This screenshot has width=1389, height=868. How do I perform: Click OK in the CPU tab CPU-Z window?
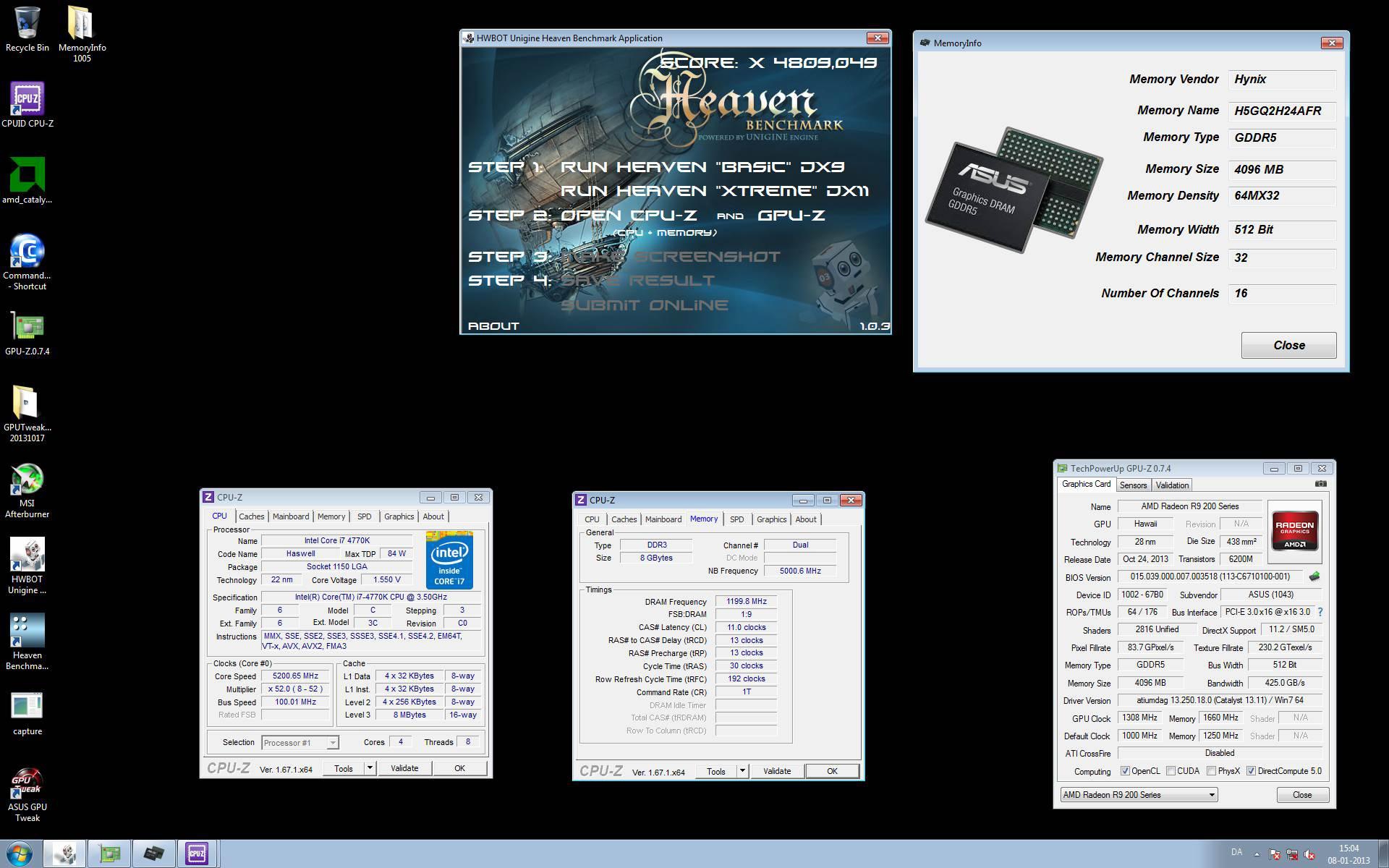[459, 768]
